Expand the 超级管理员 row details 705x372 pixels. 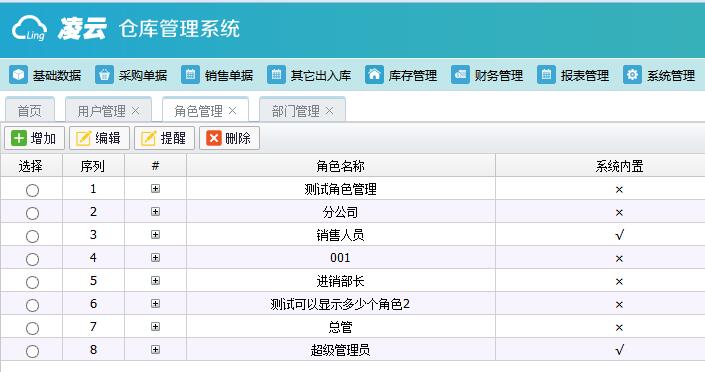click(156, 350)
